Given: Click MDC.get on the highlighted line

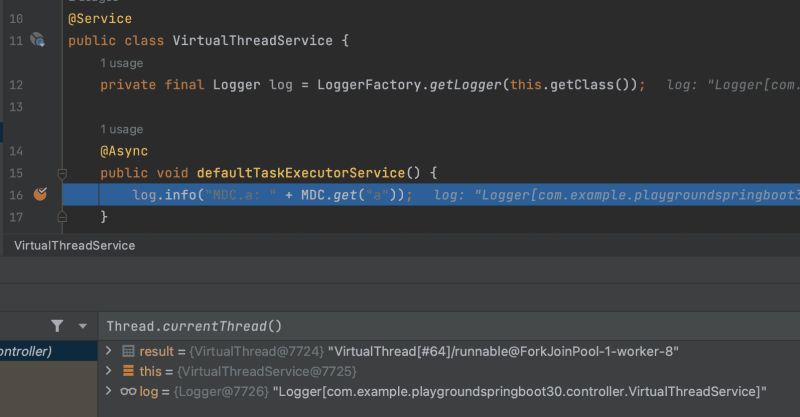Looking at the screenshot, I should 329,195.
